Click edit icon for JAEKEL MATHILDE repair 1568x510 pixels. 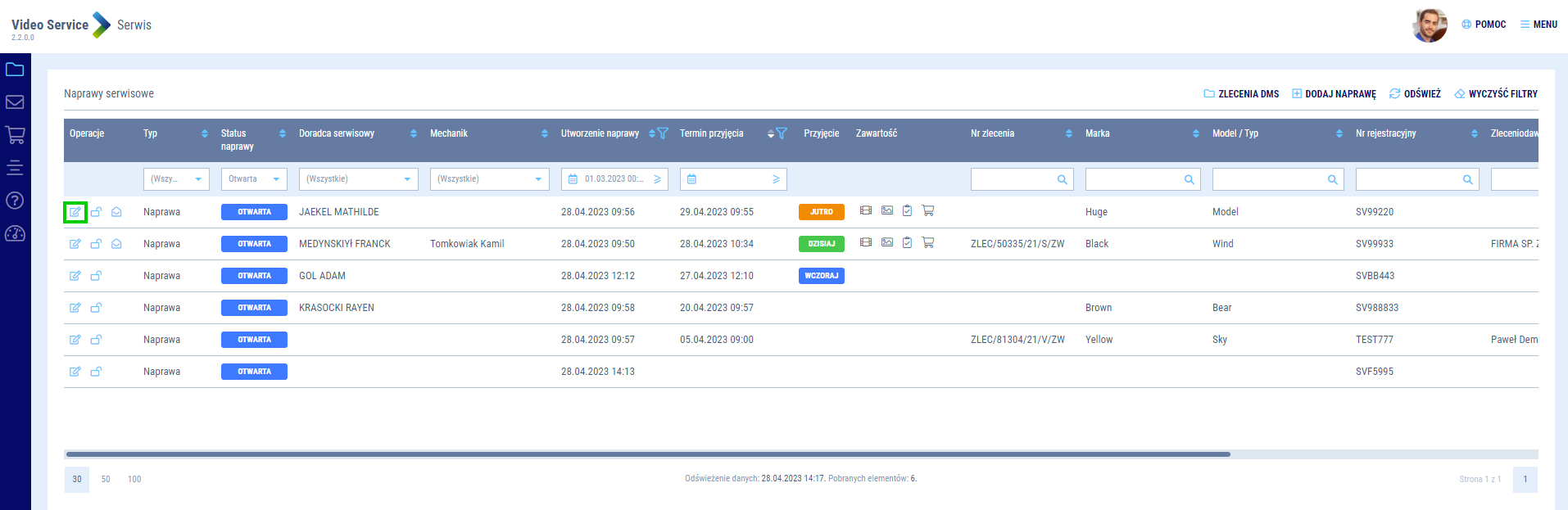point(75,212)
